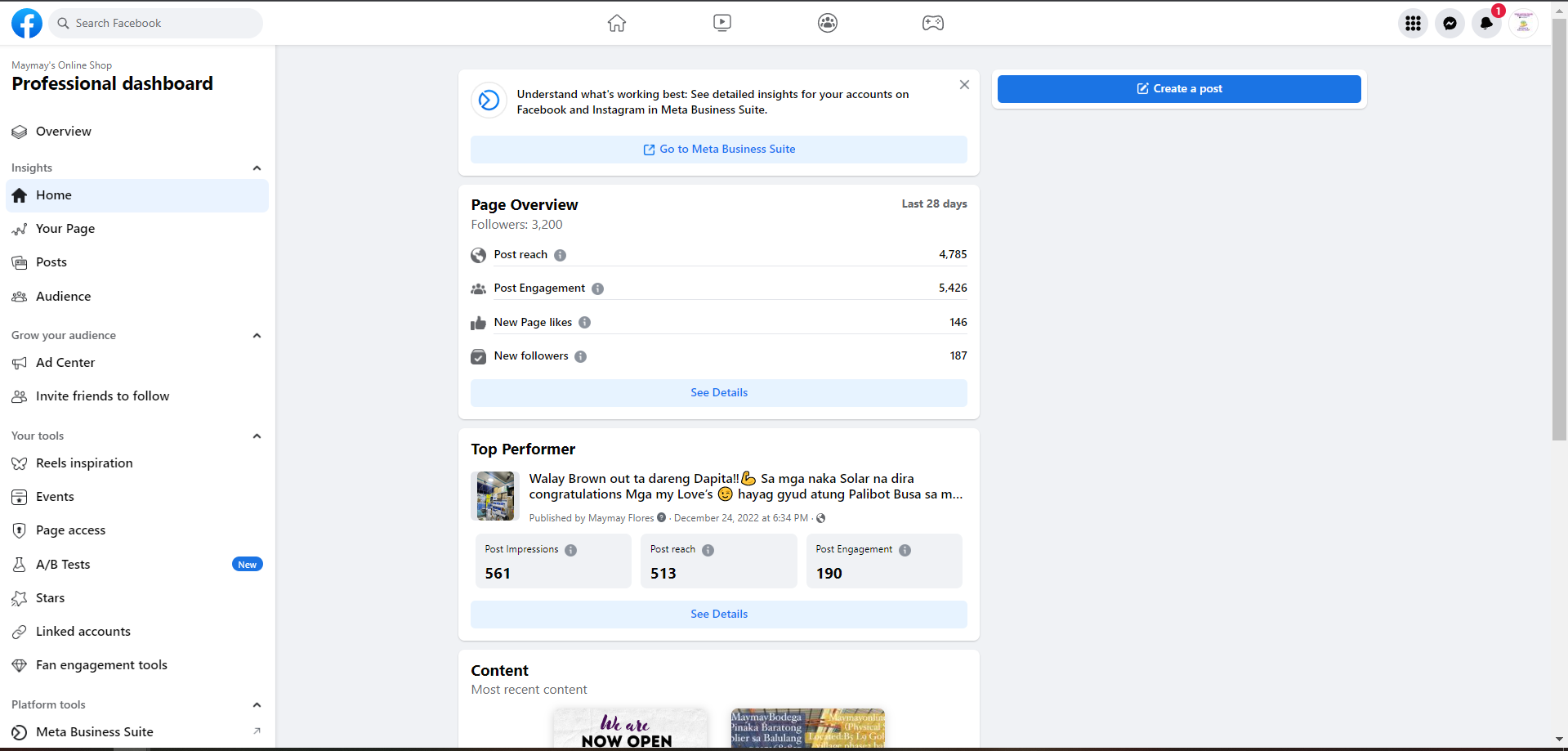Open the top performer post thumbnail
Screen dimensions: 1568x751
pyautogui.click(x=495, y=496)
